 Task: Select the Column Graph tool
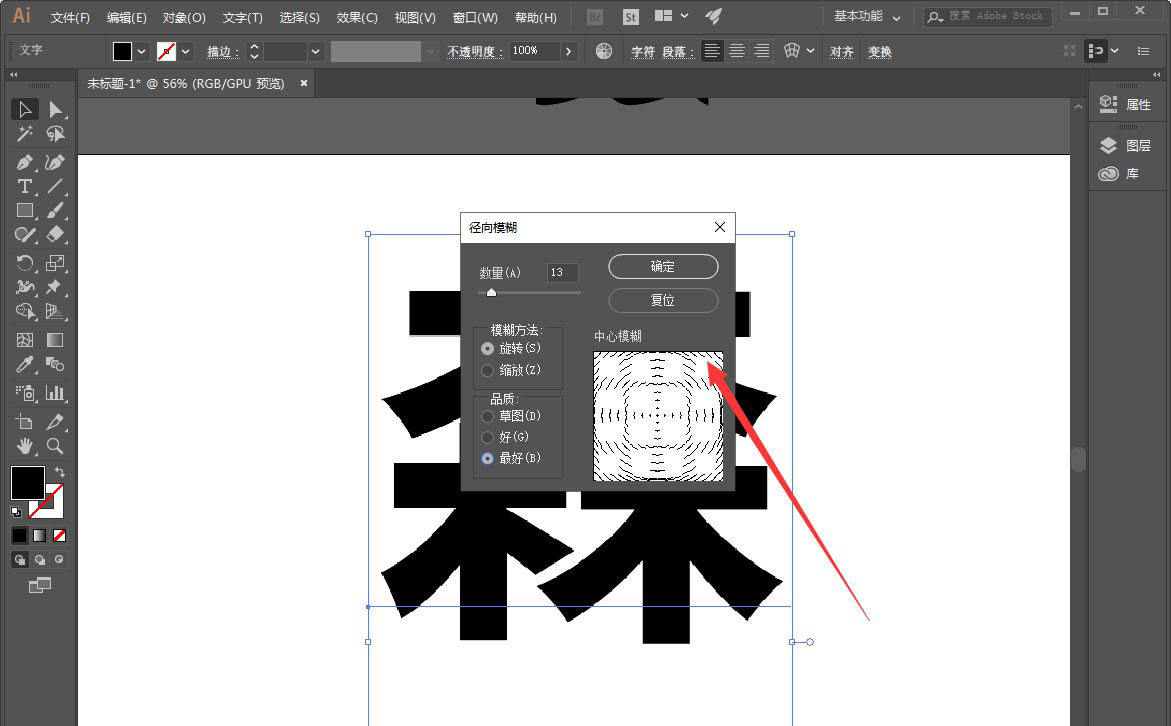55,393
